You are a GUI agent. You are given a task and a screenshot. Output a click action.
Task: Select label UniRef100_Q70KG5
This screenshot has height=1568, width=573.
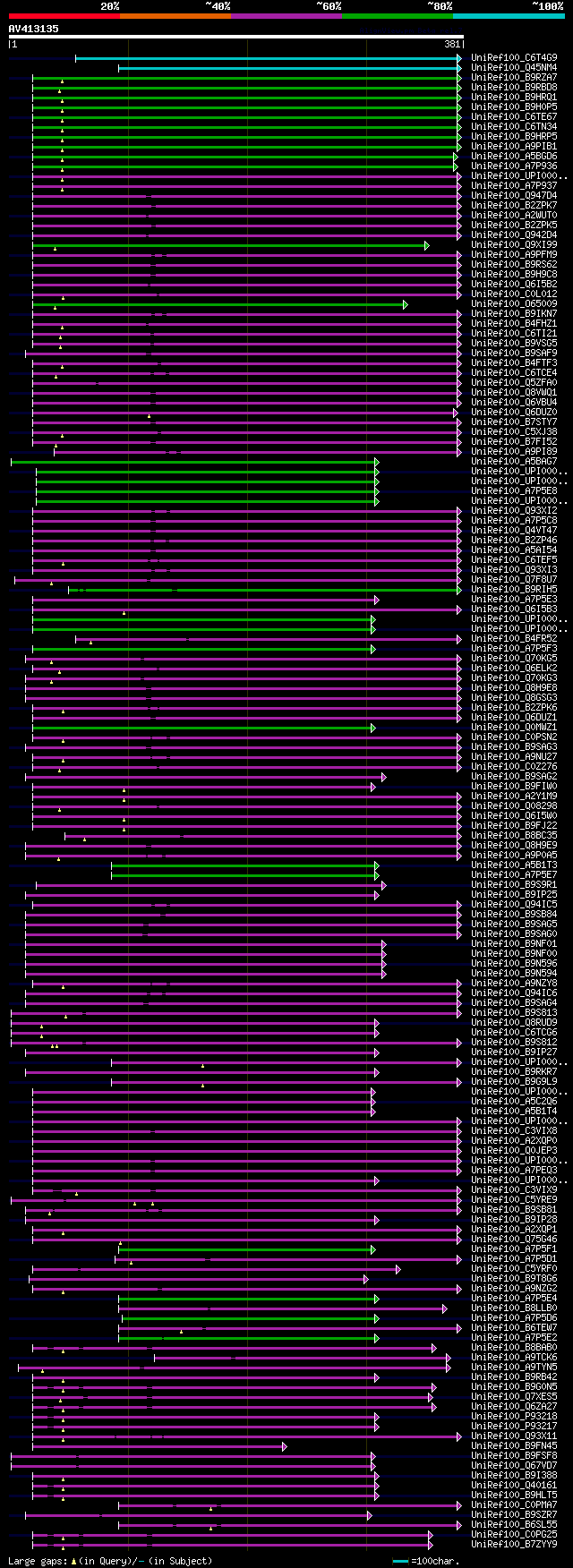click(x=514, y=658)
